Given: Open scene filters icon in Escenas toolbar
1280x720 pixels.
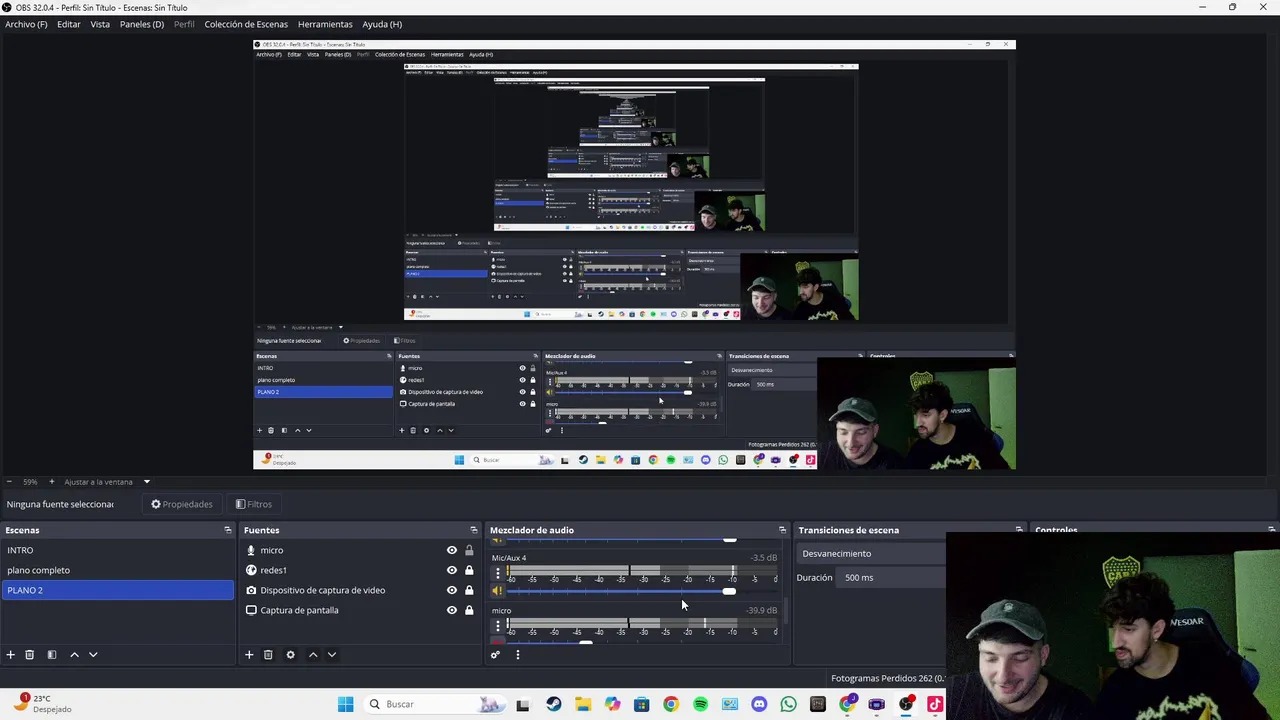Looking at the screenshot, I should tap(52, 655).
